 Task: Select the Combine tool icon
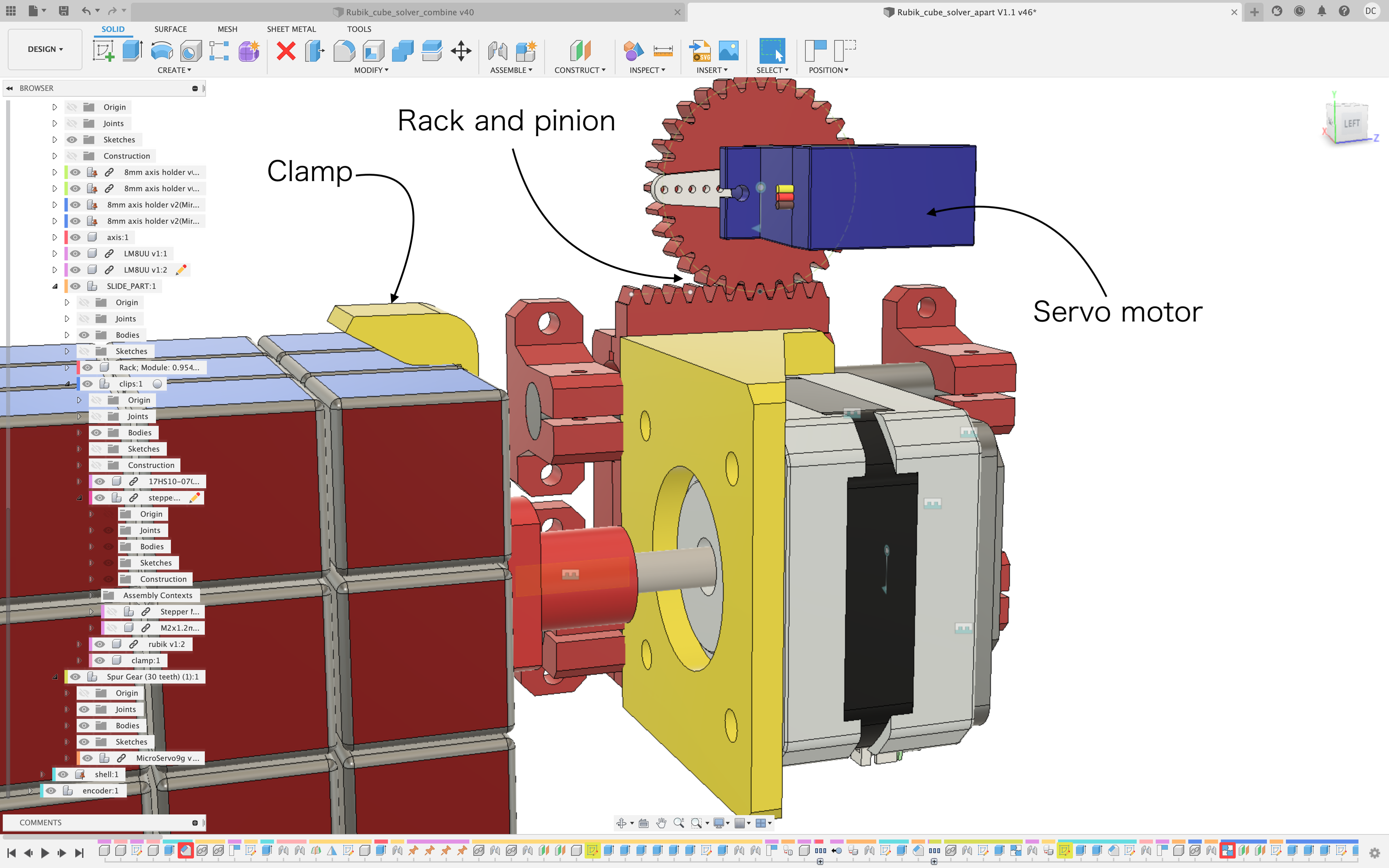point(402,51)
